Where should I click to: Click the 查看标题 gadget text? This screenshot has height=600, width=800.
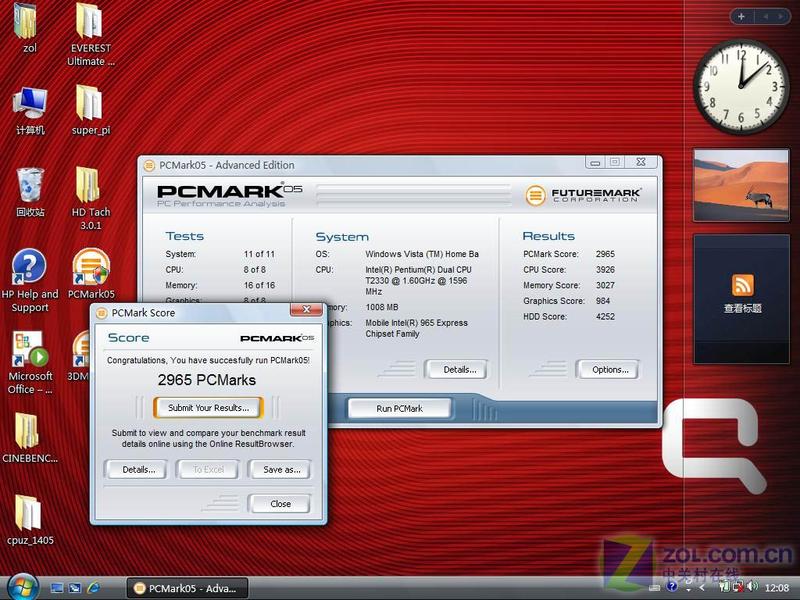[x=742, y=308]
